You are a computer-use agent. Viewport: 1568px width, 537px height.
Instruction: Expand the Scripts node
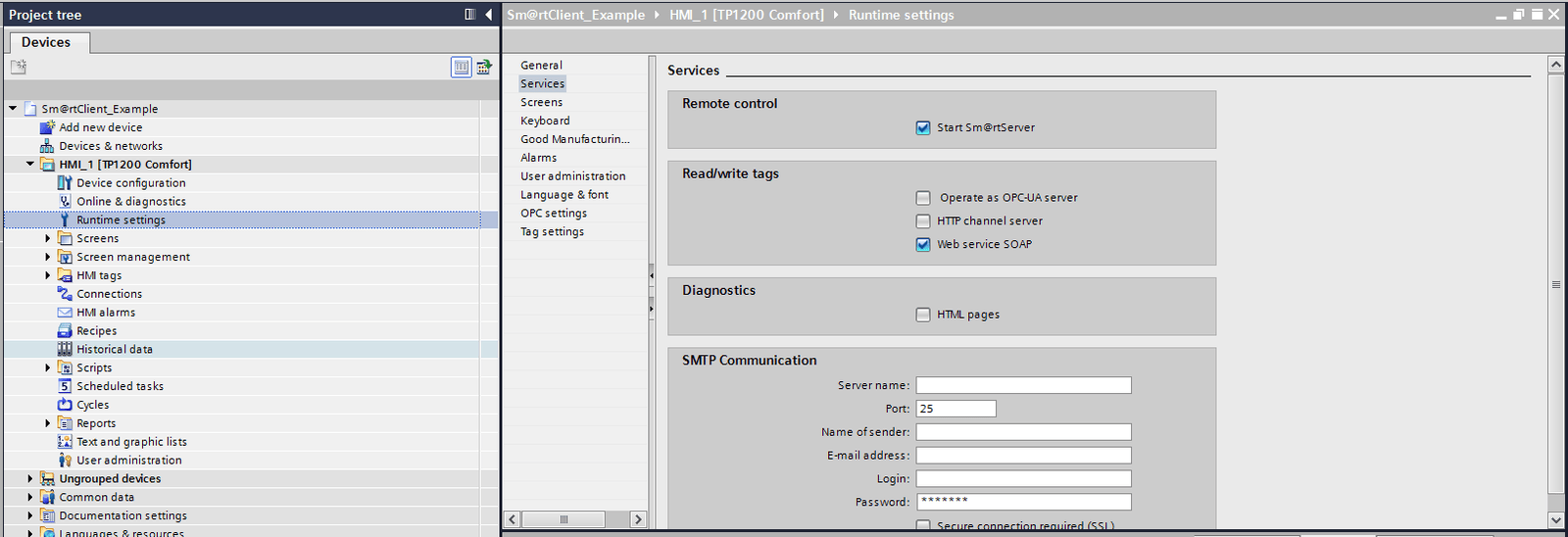tap(47, 367)
